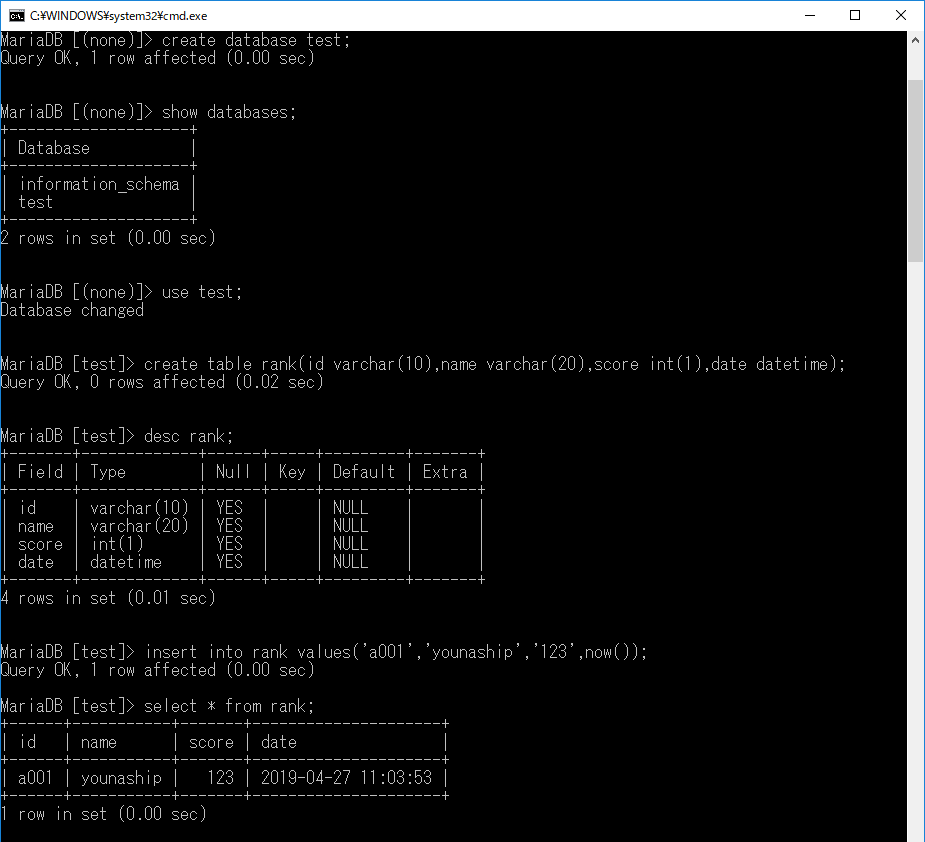Click the 'show databases;' command text
This screenshot has width=925, height=842.
point(229,112)
